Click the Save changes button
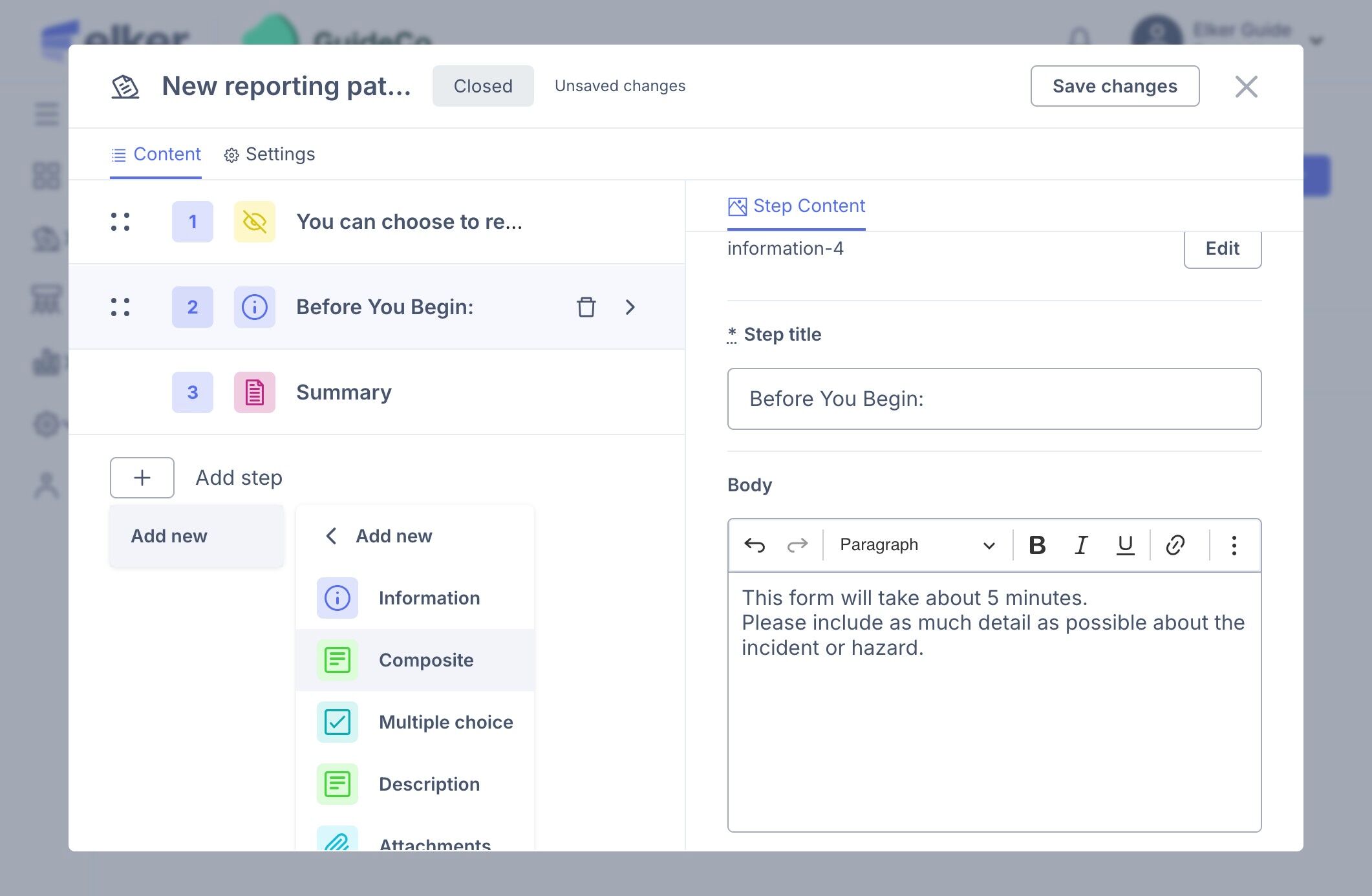Image resolution: width=1372 pixels, height=896 pixels. click(x=1115, y=86)
